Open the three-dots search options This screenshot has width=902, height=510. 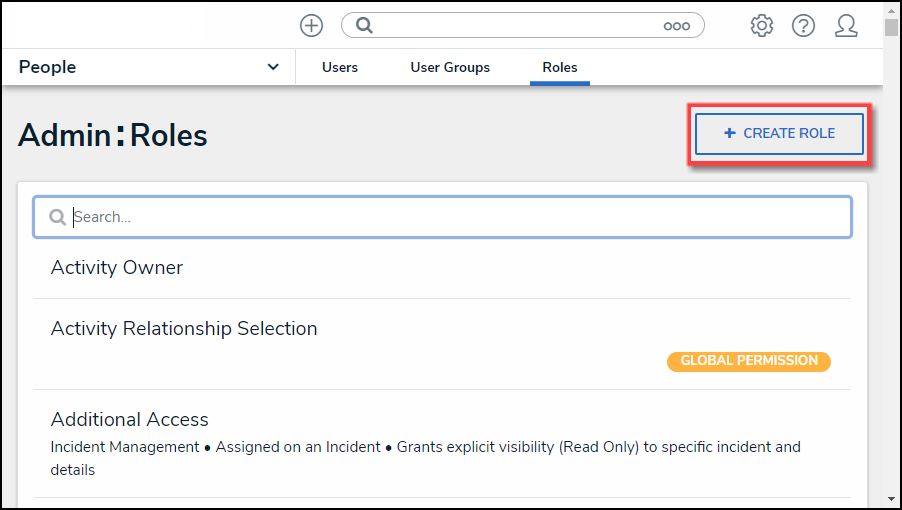677,26
